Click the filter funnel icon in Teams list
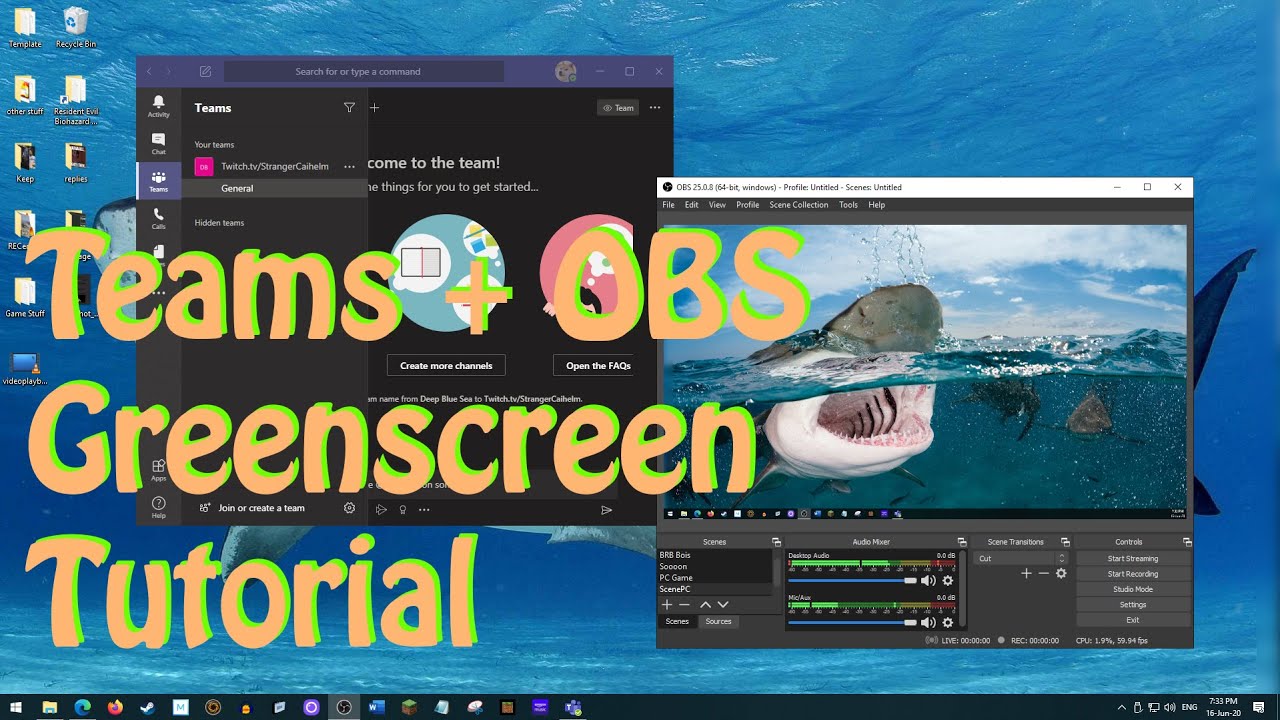Screen dimensions: 1280x720 (349, 108)
